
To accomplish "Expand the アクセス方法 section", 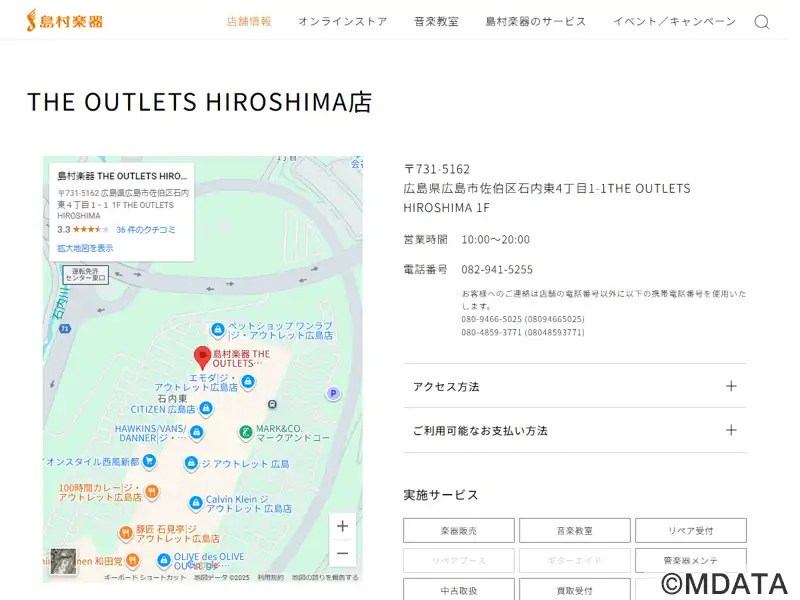I will pyautogui.click(x=575, y=386).
